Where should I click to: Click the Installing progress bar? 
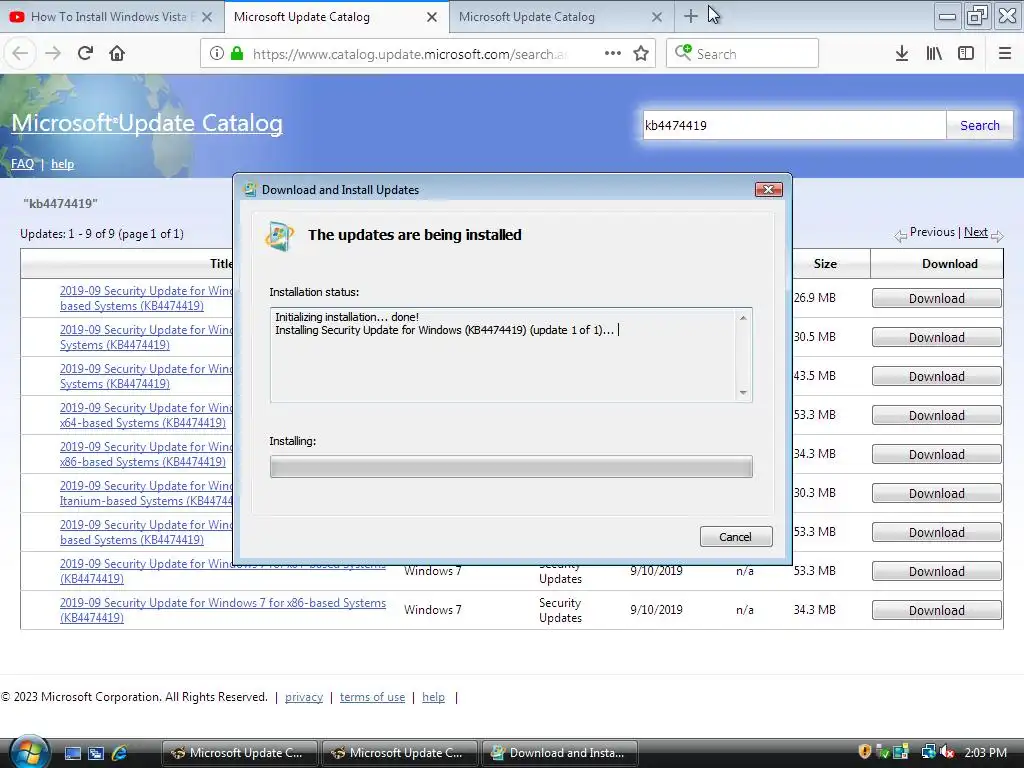coord(511,467)
